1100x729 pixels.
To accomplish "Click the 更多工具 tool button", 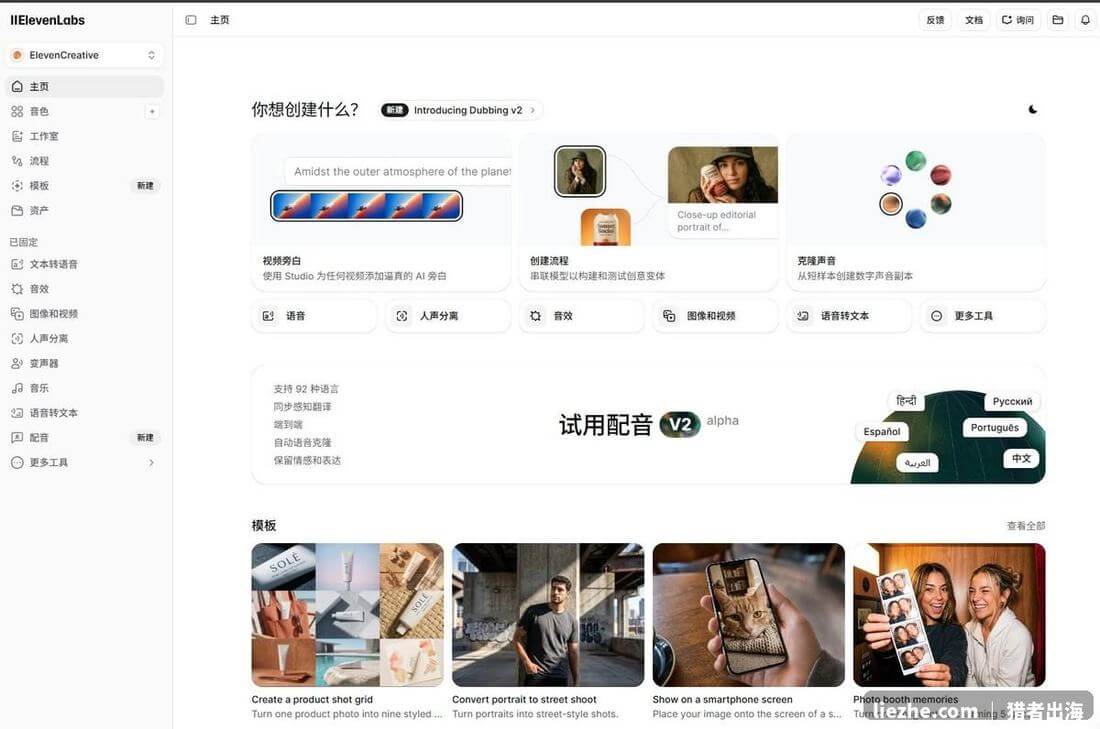I will [x=983, y=316].
